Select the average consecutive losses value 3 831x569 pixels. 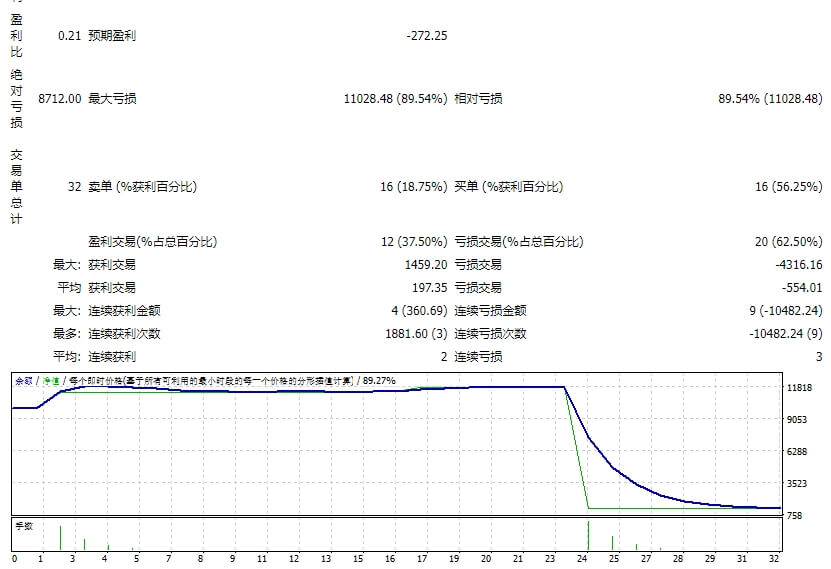coord(819,357)
